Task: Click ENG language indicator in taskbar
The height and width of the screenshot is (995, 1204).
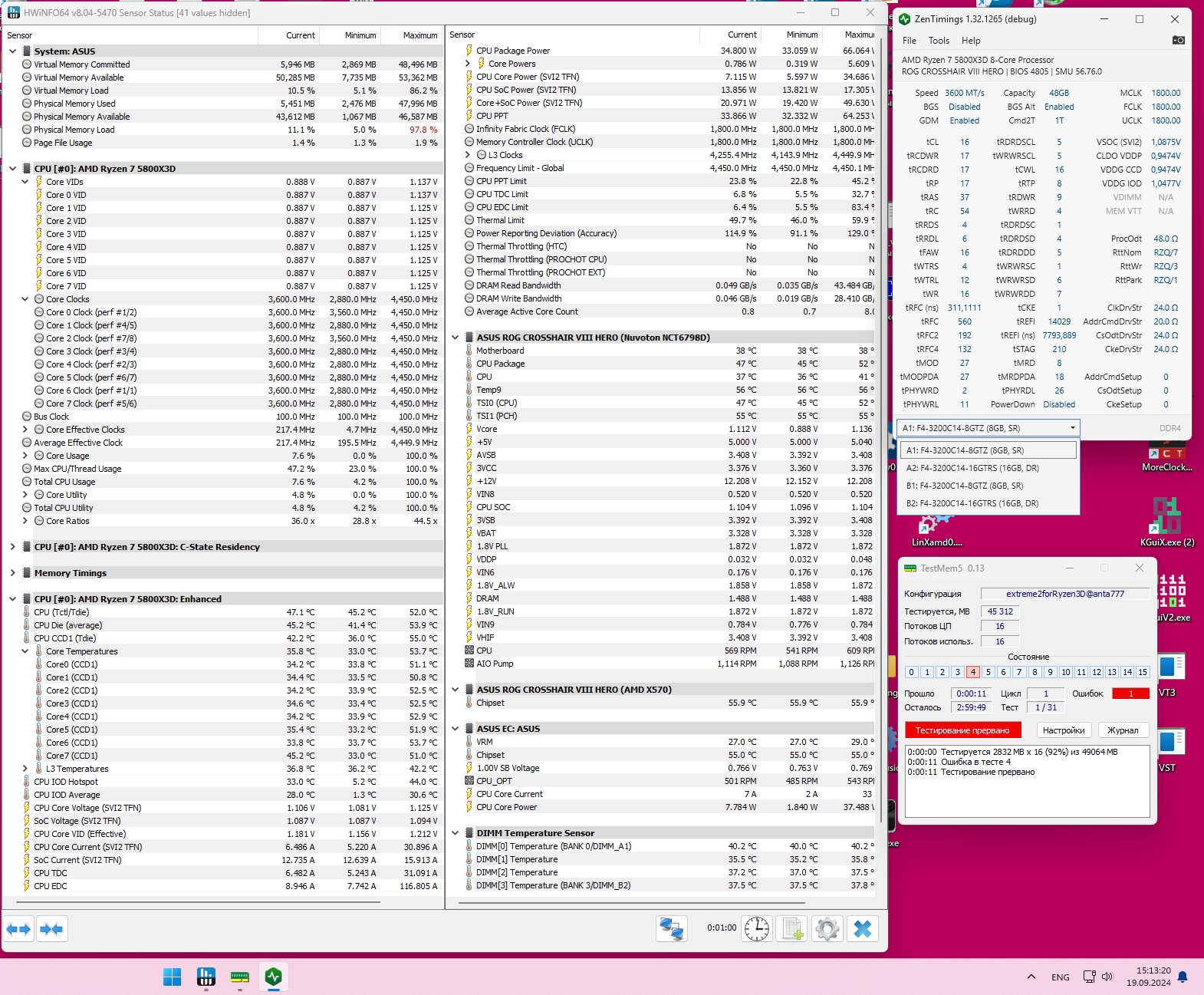Action: (x=1061, y=977)
